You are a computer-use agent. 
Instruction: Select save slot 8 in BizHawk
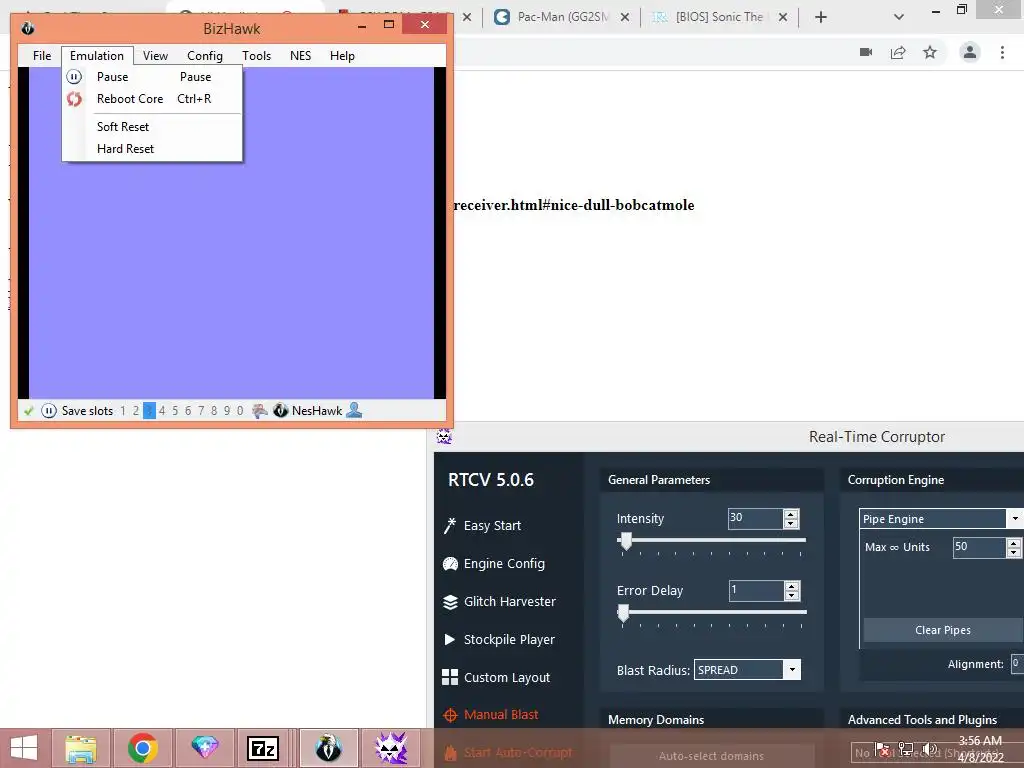[x=214, y=411]
